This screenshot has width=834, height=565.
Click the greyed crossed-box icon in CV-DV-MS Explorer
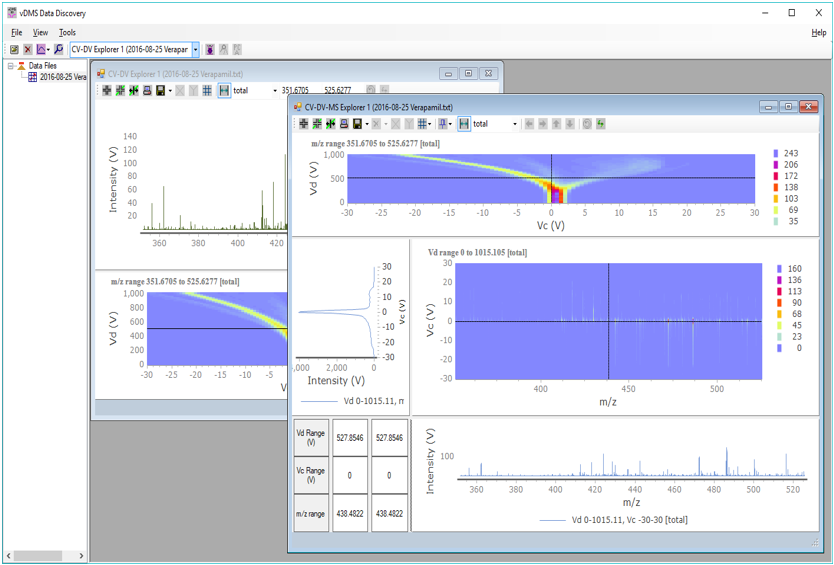coord(395,123)
